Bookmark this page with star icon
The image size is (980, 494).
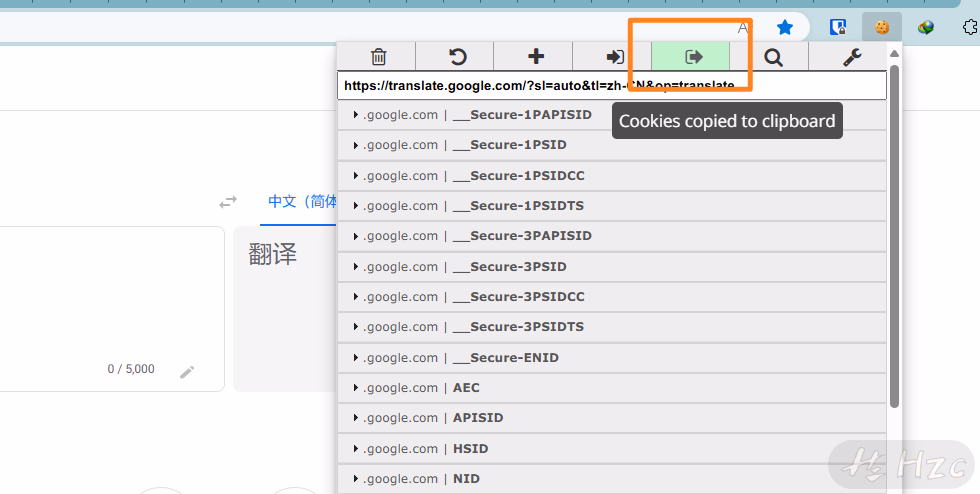784,28
